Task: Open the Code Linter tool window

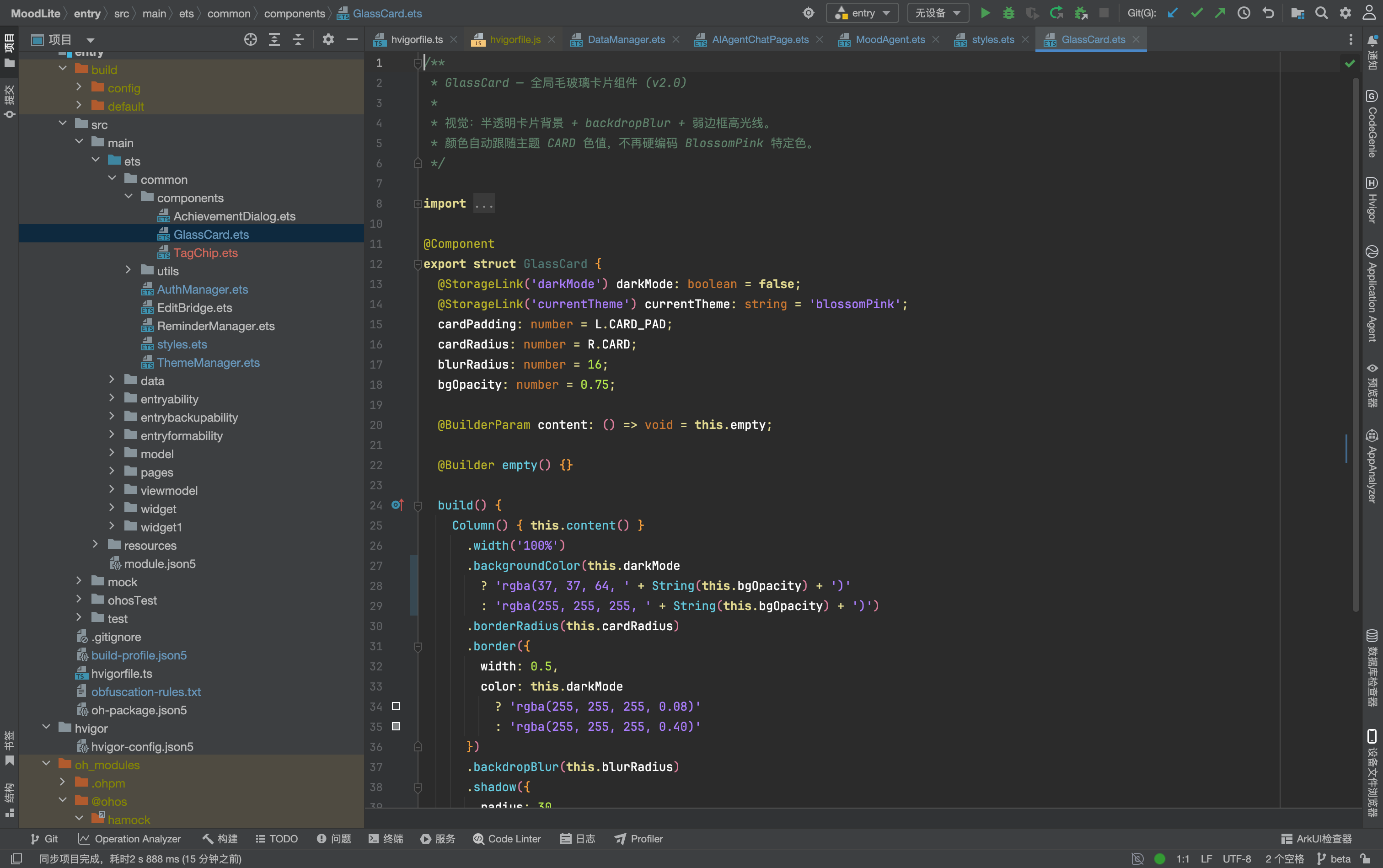Action: [507, 839]
